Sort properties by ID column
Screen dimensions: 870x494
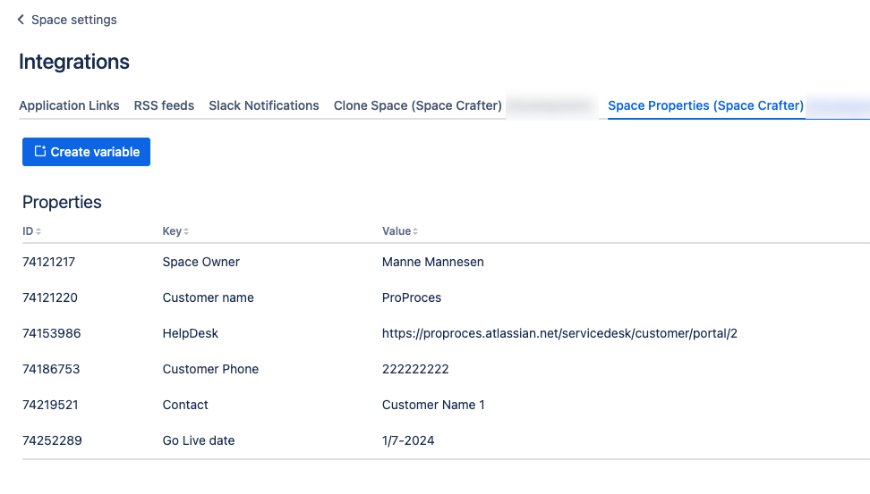click(32, 231)
